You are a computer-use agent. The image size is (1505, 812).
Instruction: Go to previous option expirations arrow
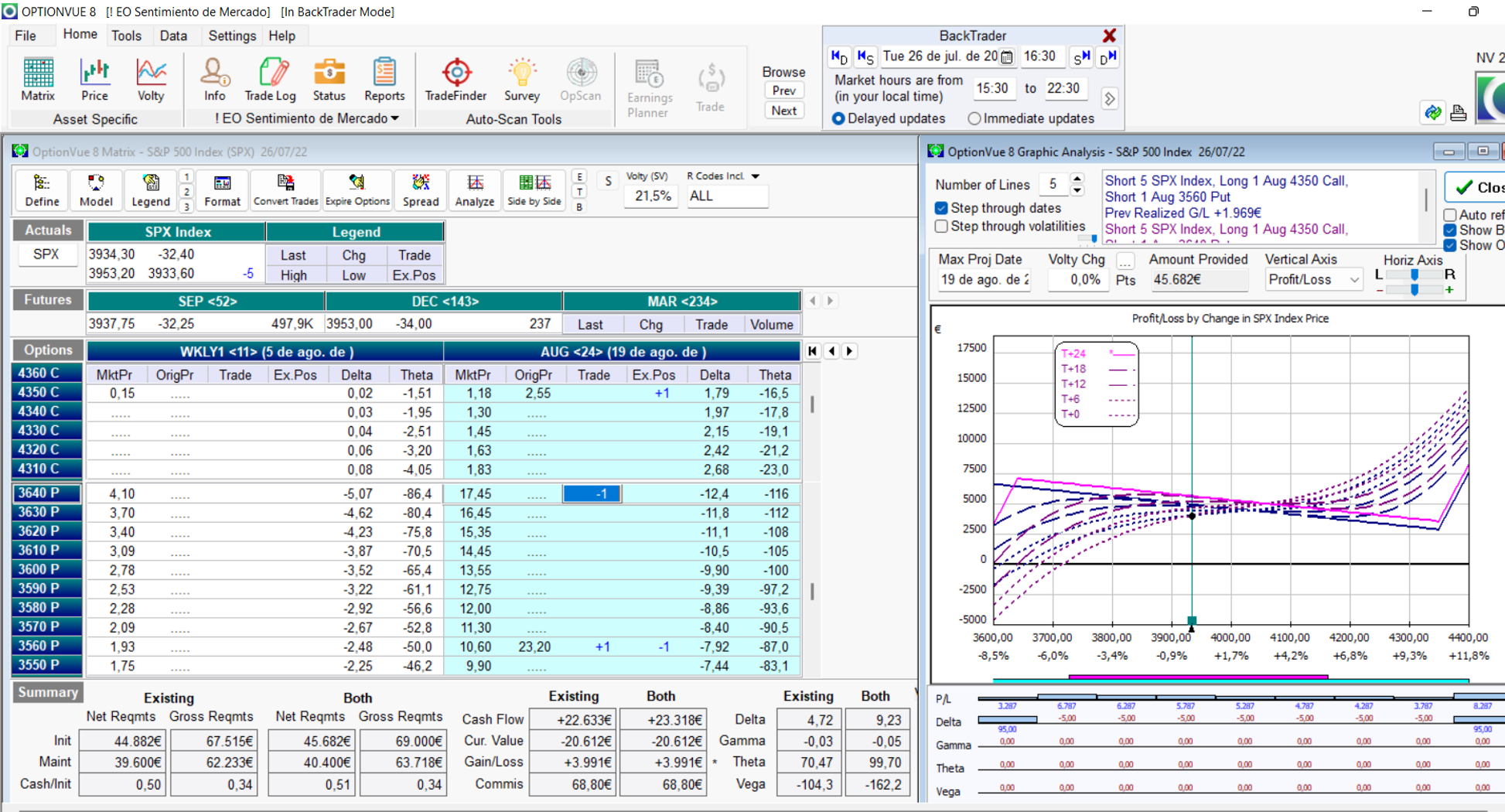pyautogui.click(x=832, y=351)
